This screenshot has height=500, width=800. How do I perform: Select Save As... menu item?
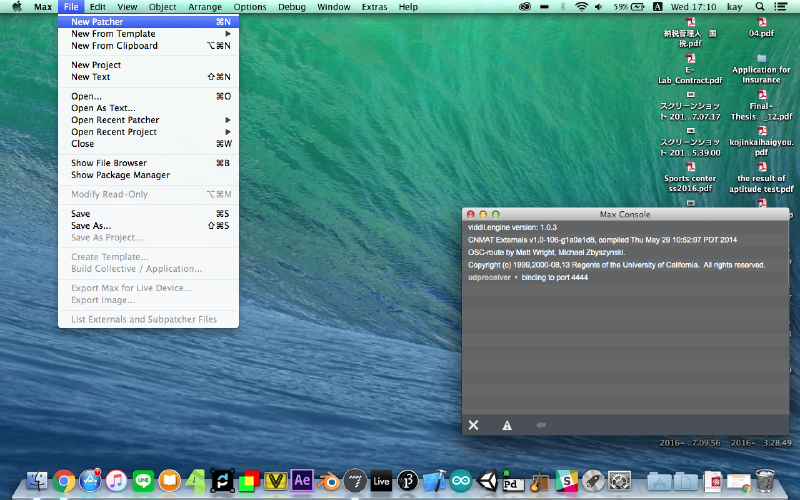[x=148, y=226]
